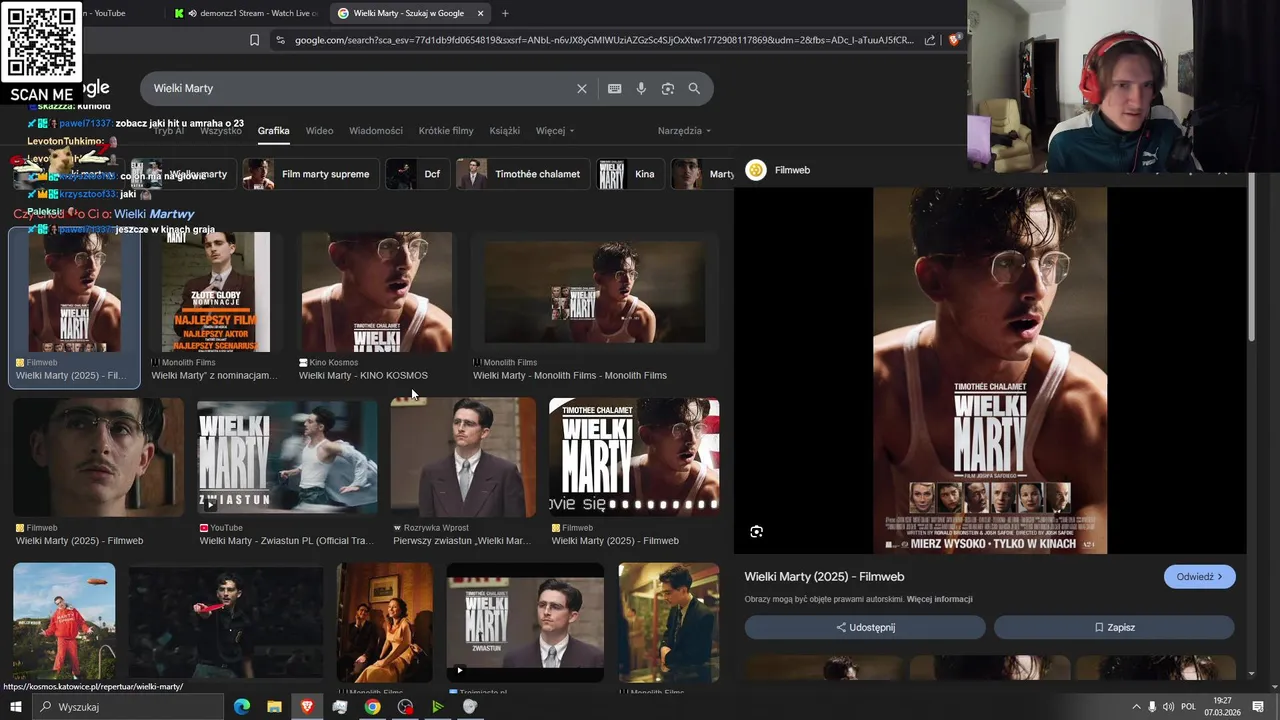Screen dimensions: 1280x720
Task: Open site settings icon left of URL
Action: 280,40
